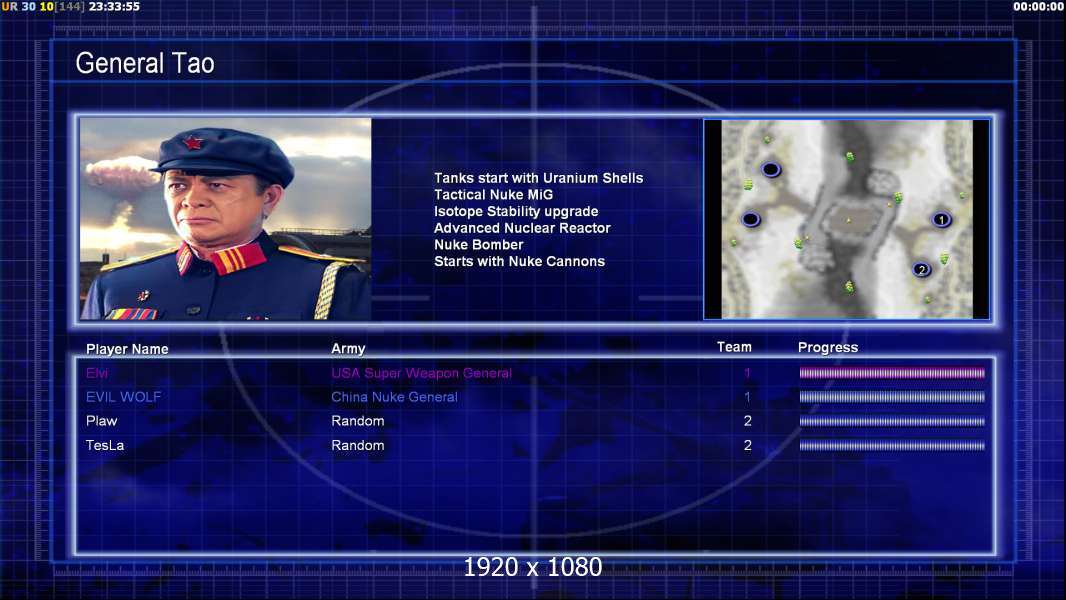Click the Team column header

coord(734,347)
